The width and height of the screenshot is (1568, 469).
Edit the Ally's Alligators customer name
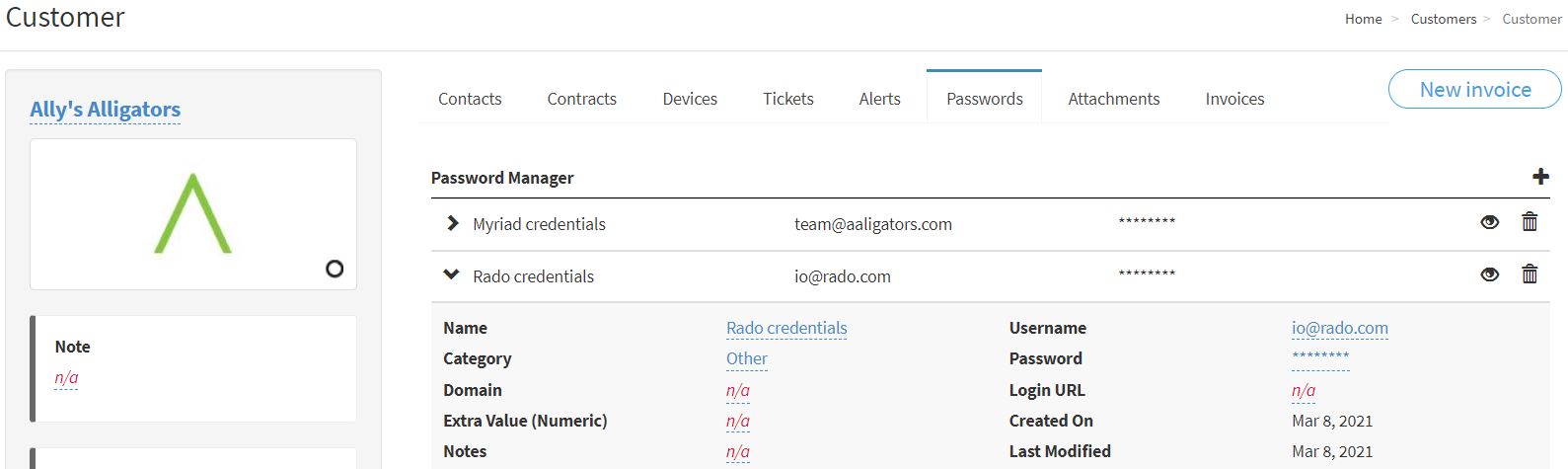tap(106, 110)
